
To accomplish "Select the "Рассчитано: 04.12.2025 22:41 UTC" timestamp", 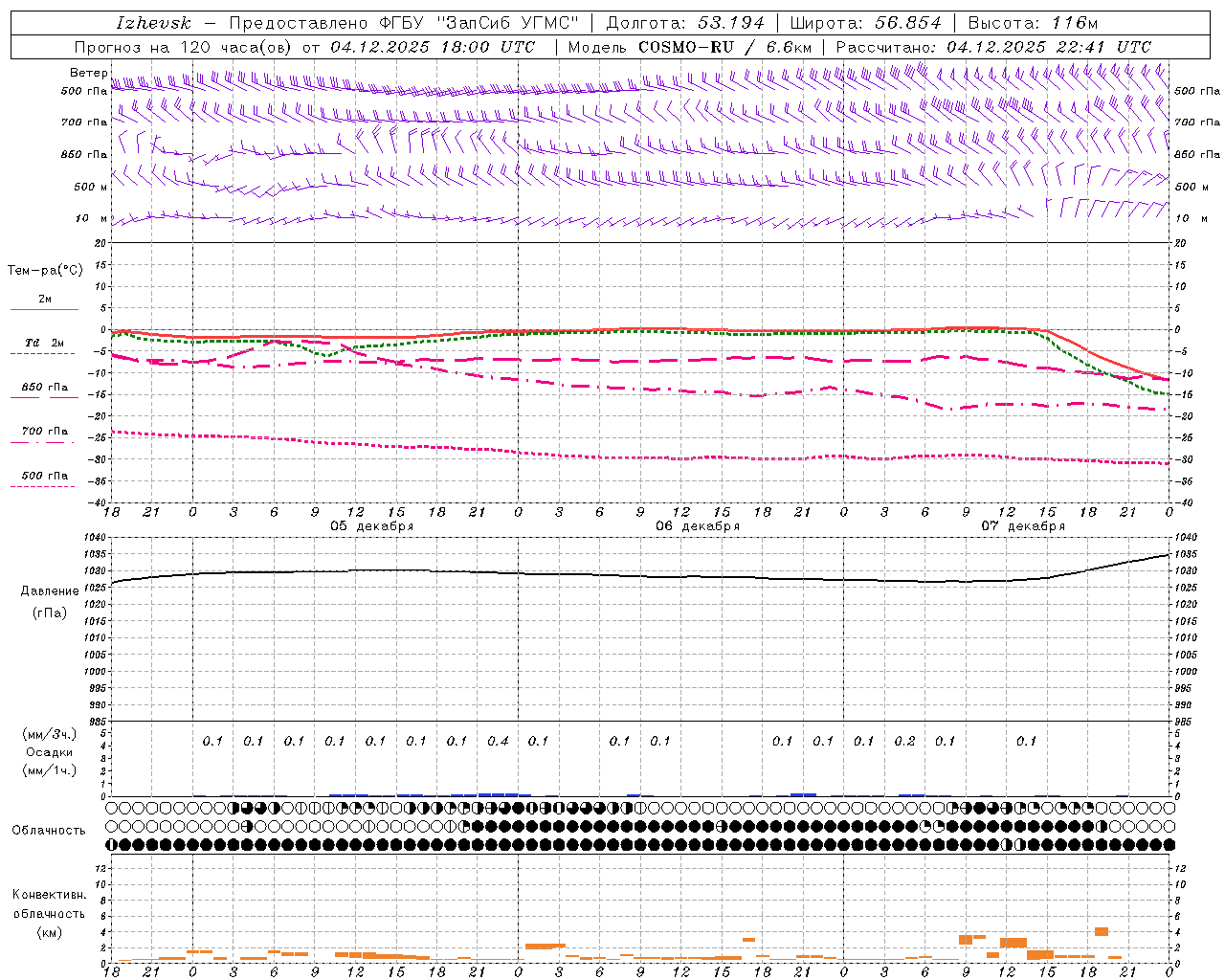I will point(993,47).
